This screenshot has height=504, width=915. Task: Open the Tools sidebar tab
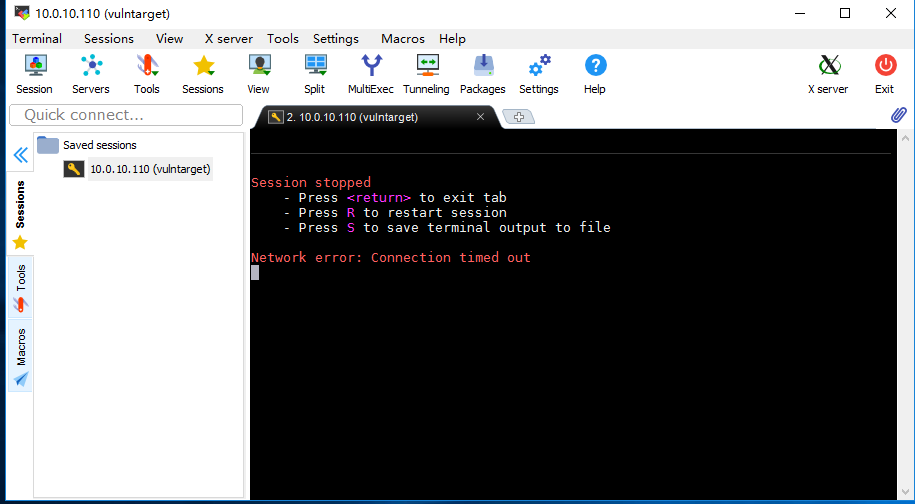tap(20, 288)
